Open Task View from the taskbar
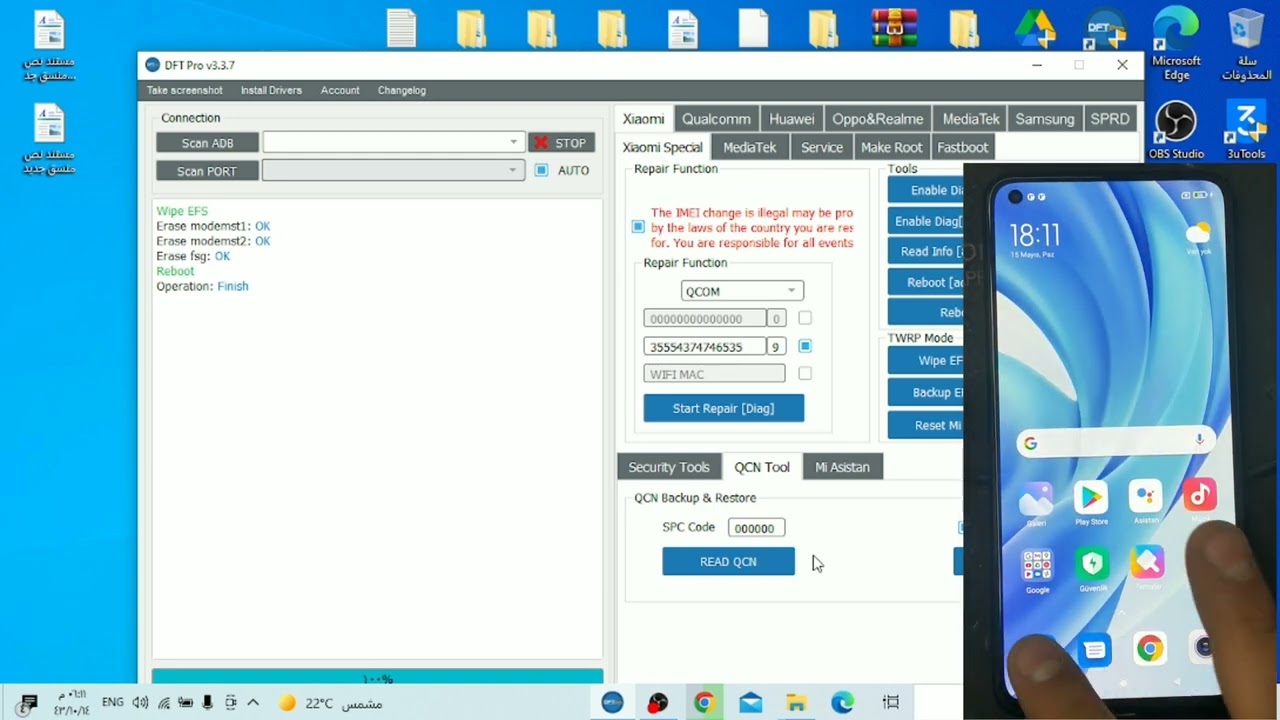 click(890, 703)
